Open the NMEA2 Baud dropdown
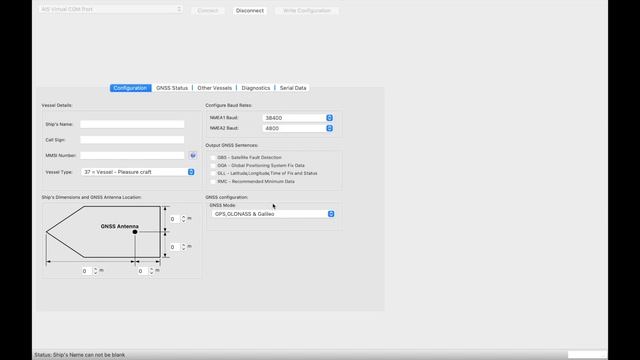The height and width of the screenshot is (360, 640). point(298,128)
